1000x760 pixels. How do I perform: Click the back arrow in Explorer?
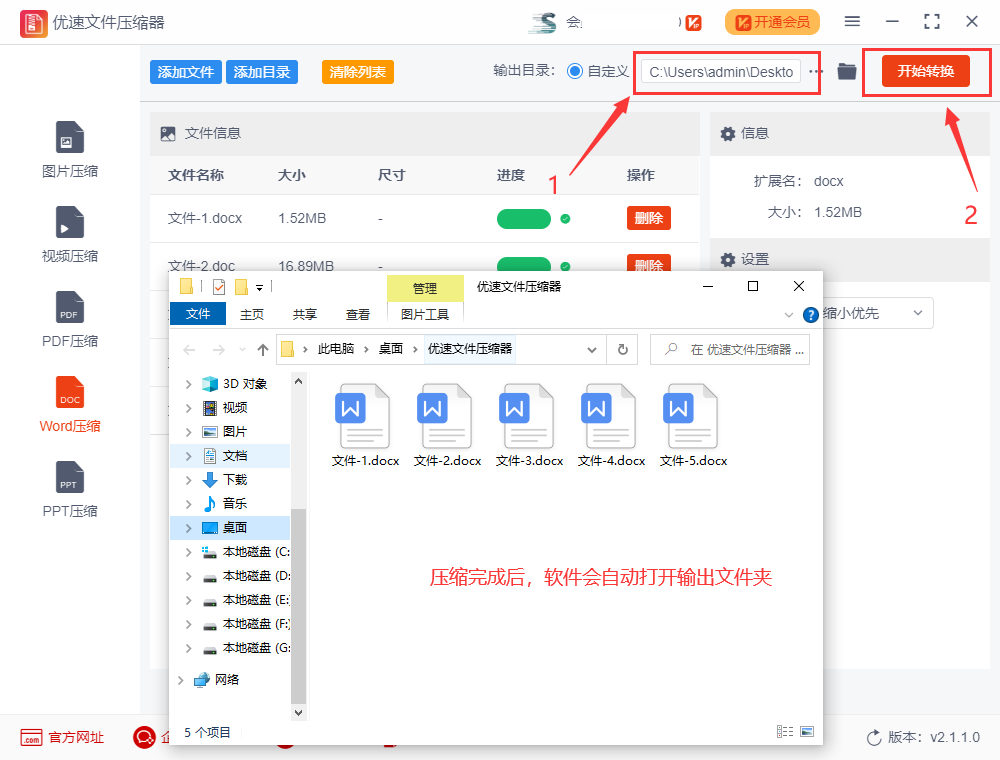pyautogui.click(x=189, y=349)
